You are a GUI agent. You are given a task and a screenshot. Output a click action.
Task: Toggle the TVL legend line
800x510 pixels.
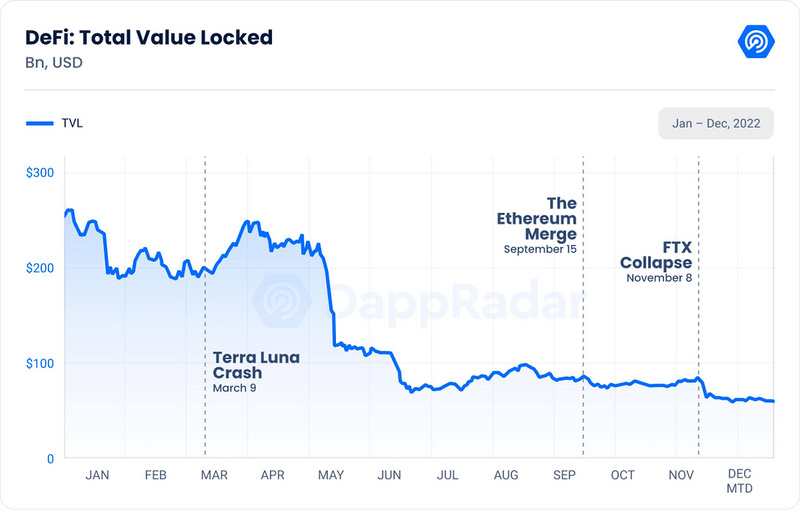54,123
